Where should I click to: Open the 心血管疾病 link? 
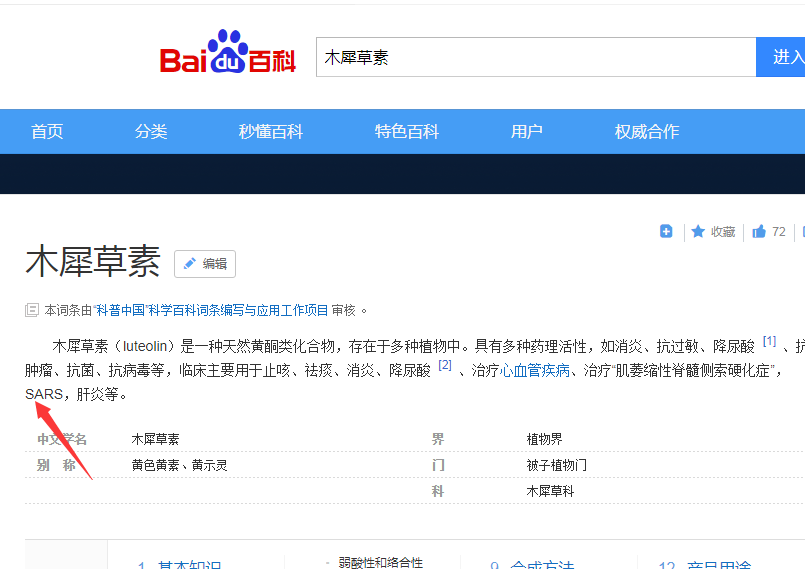tap(534, 370)
